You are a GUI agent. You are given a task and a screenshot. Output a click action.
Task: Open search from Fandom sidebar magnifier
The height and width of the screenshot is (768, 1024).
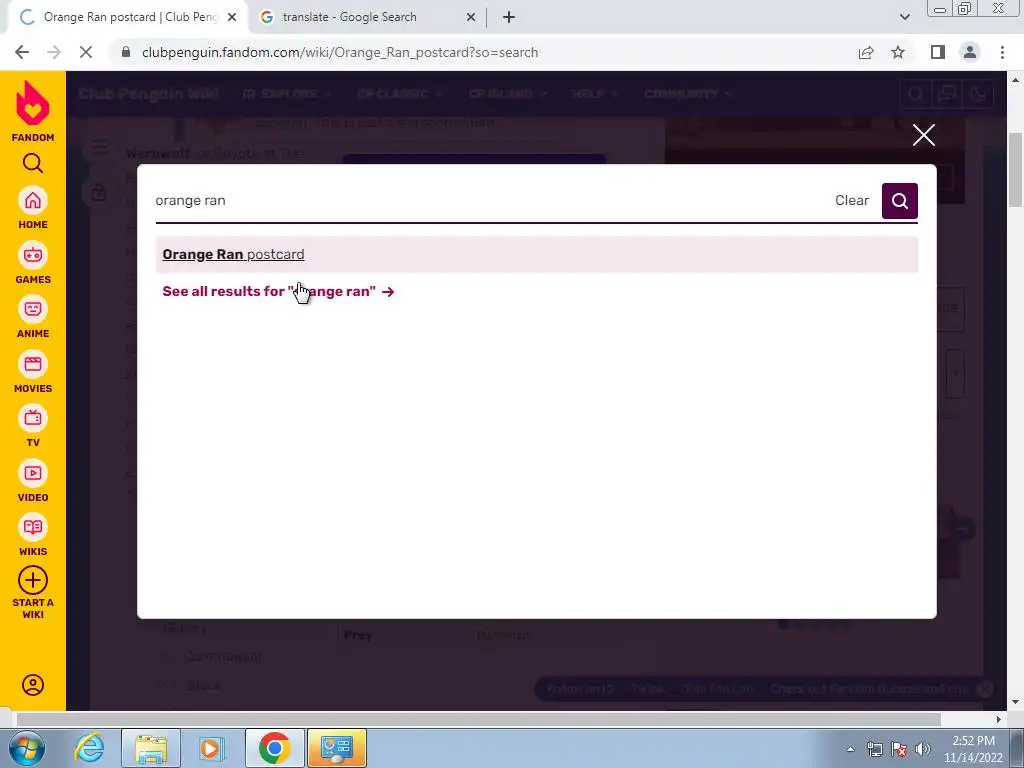click(x=33, y=163)
